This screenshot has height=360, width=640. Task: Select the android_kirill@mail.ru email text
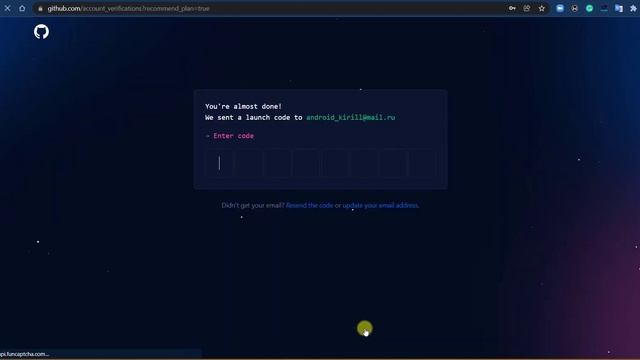tap(351, 118)
